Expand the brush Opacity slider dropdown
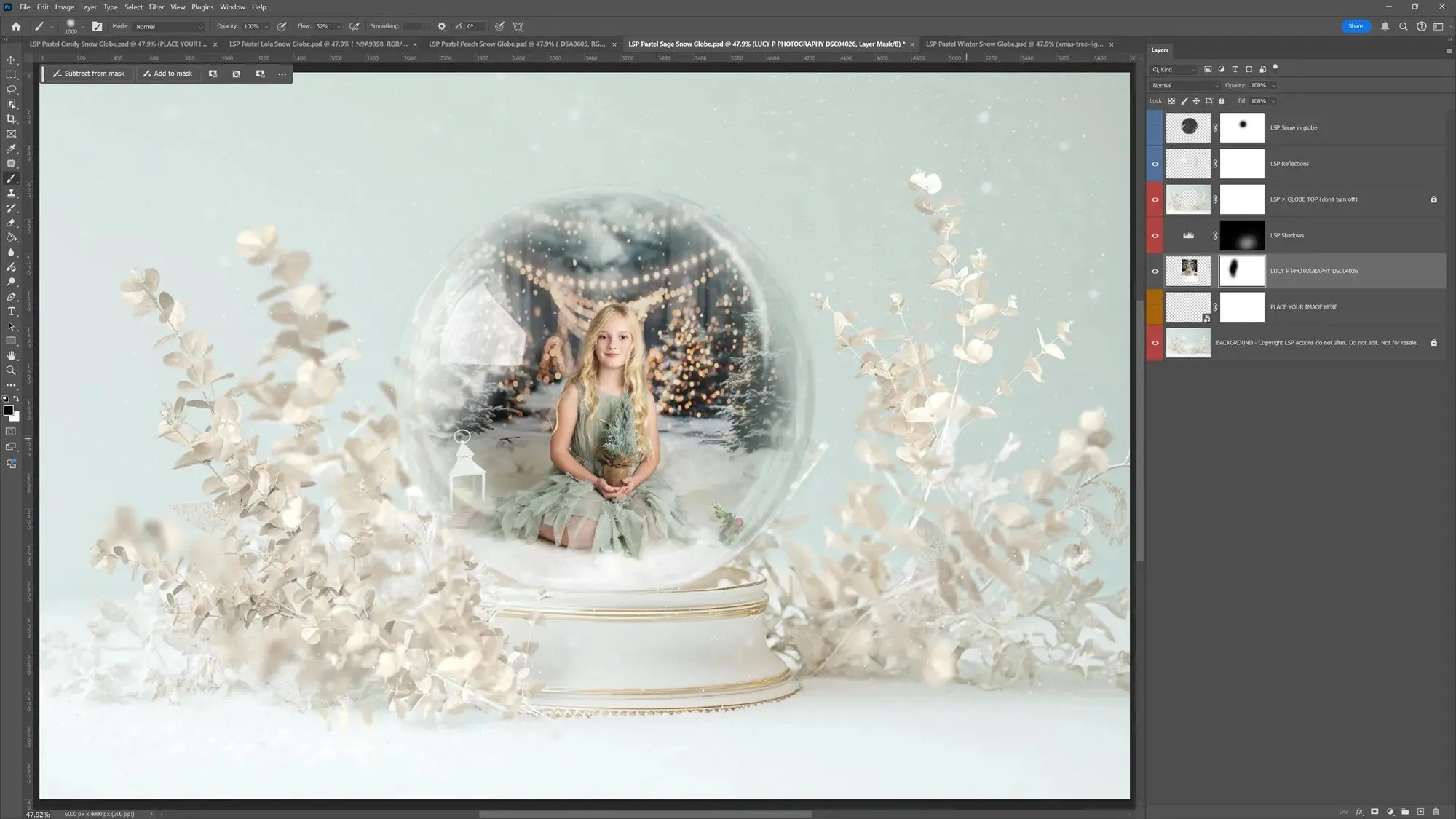 (x=266, y=26)
